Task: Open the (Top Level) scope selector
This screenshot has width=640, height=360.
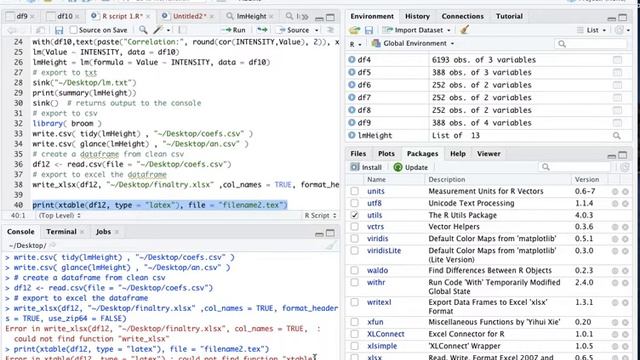Action: [60, 216]
